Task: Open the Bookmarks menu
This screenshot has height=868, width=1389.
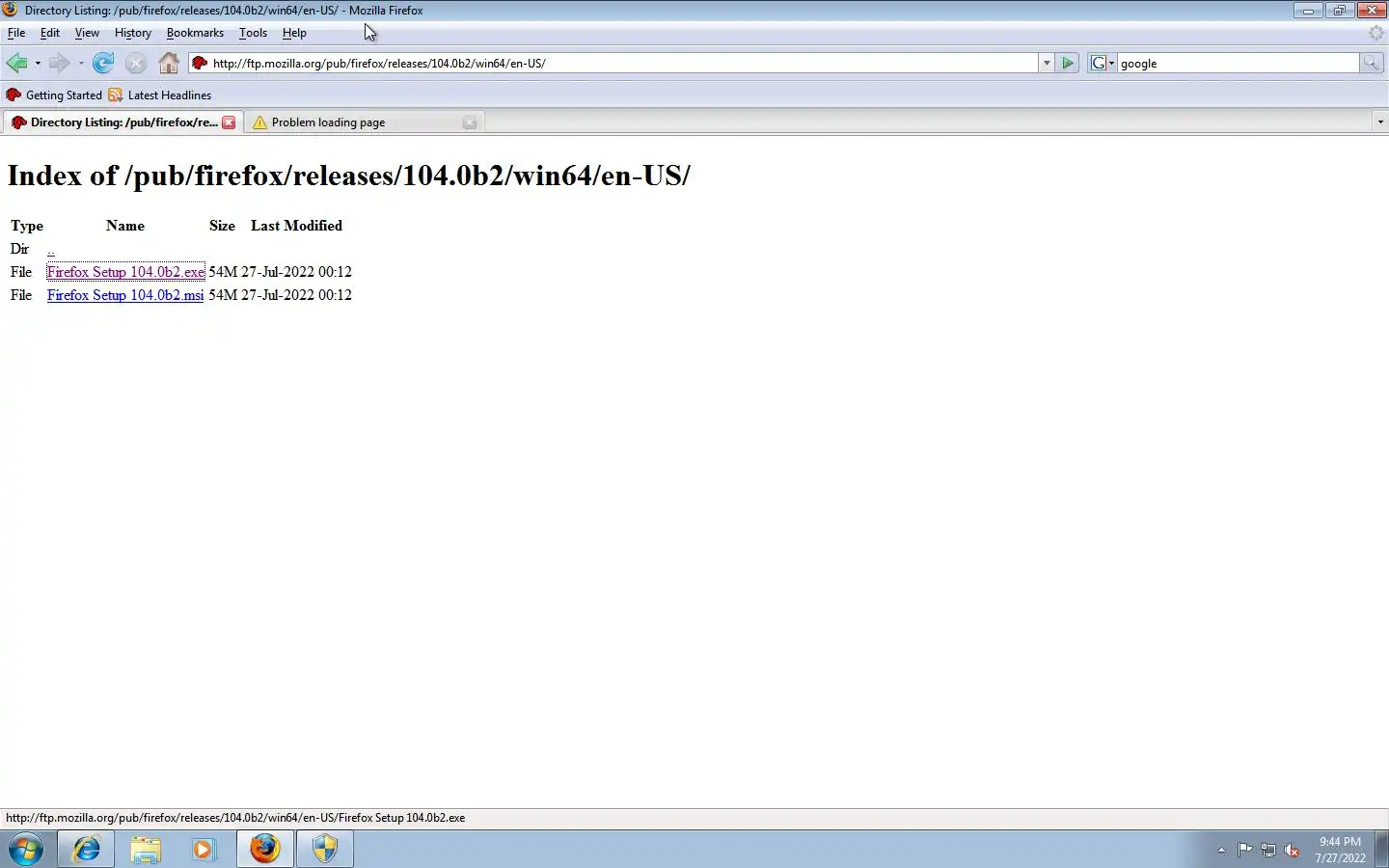Action: 195,33
